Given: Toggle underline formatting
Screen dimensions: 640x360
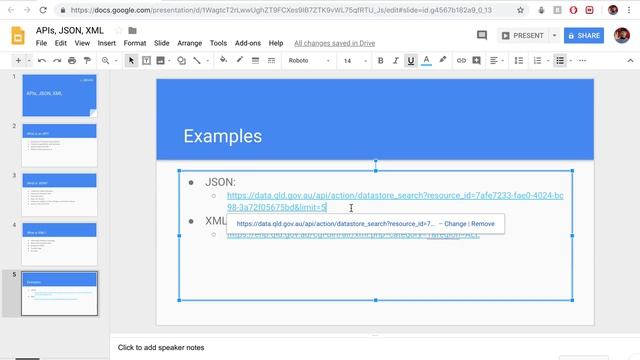Looking at the screenshot, I should click(x=411, y=61).
